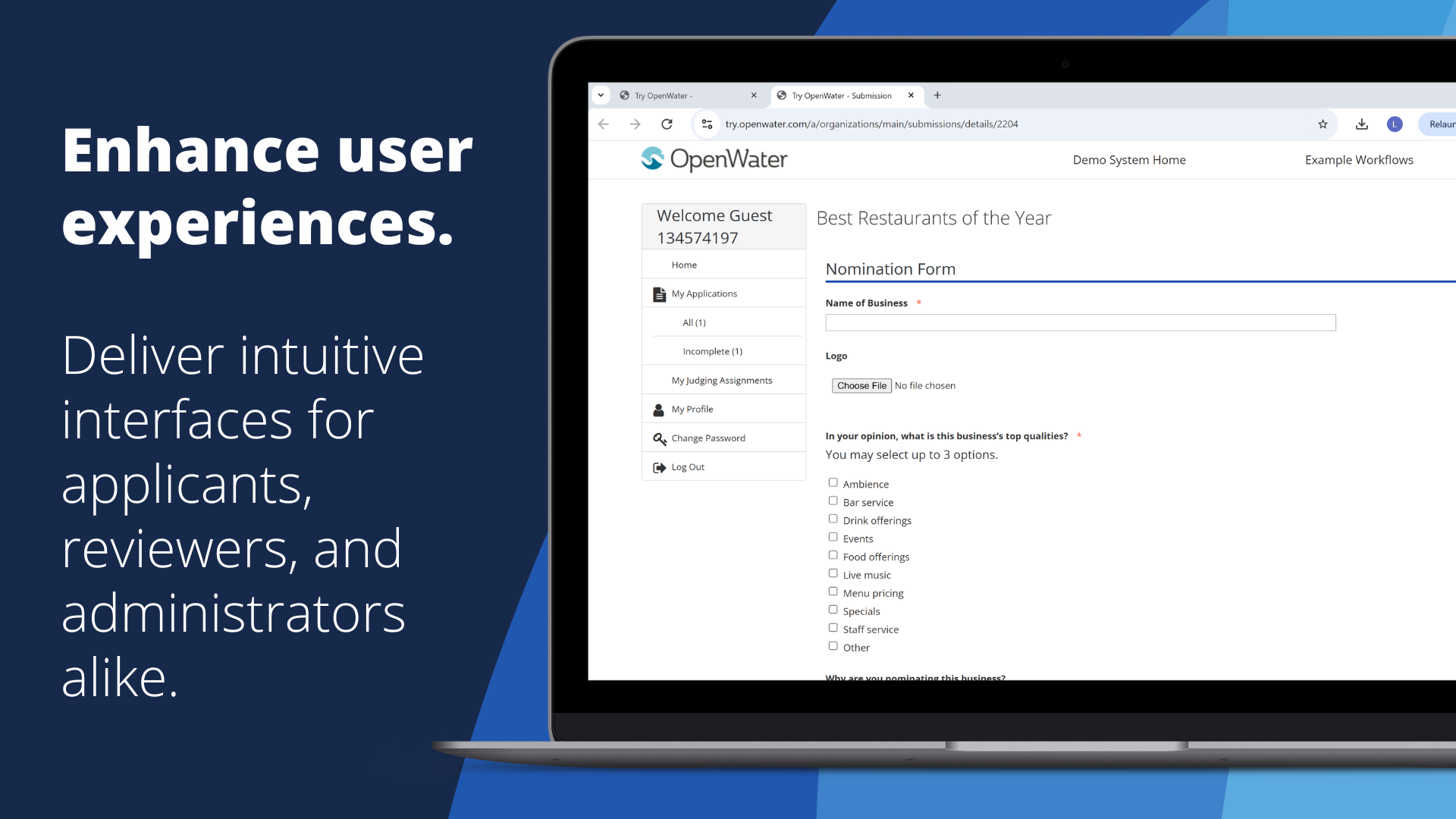
Task: Toggle the Ambience checkbox
Action: click(832, 482)
